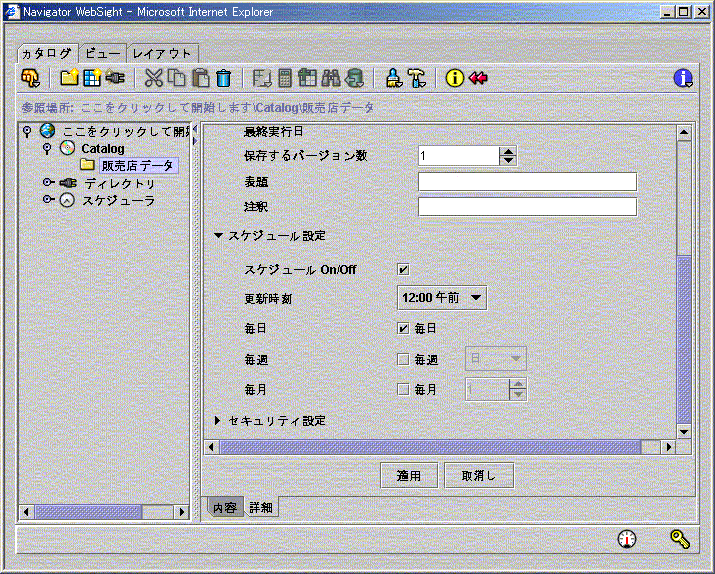Click the vertical scrollbar down arrow
The image size is (715, 574).
coord(684,431)
